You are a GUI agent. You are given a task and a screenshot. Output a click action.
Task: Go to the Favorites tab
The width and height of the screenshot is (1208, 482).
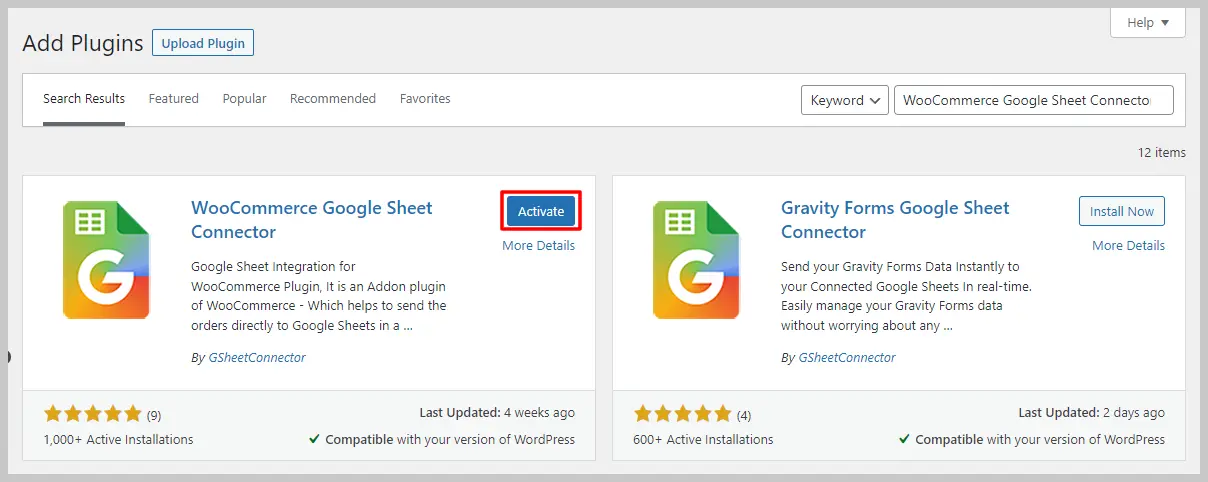[x=425, y=99]
